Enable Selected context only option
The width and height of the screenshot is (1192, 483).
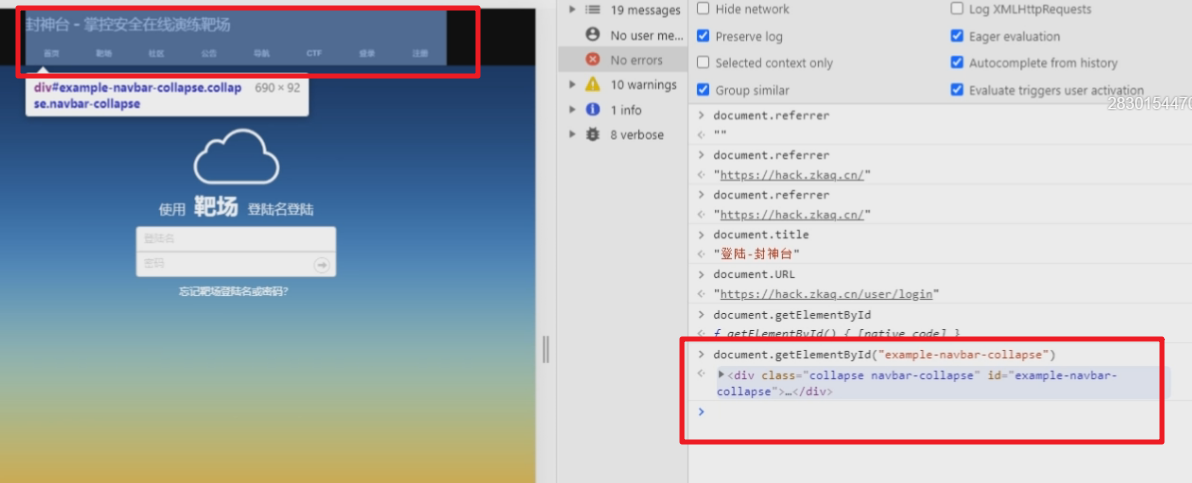pyautogui.click(x=703, y=62)
